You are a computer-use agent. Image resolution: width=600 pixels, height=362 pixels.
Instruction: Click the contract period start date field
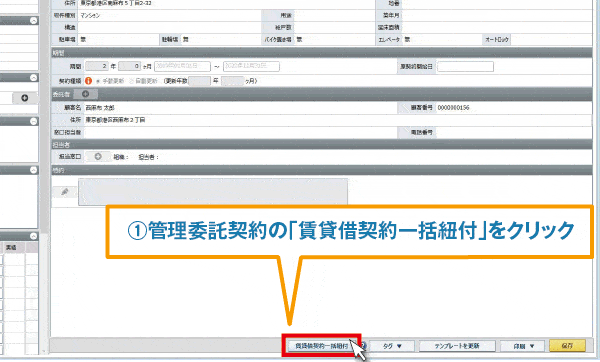point(182,66)
